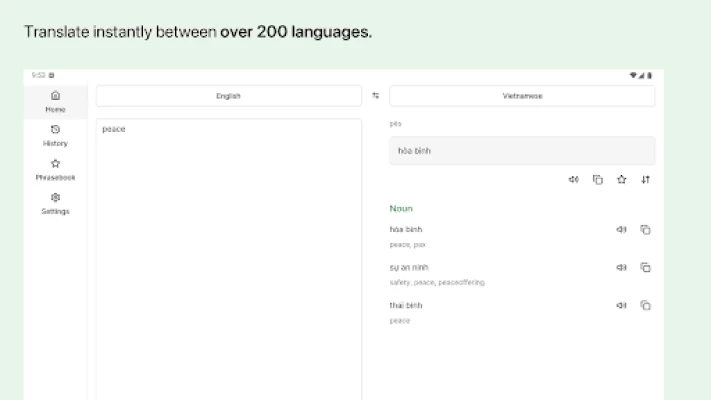Click the reverse translation arrows icon
Viewport: 711px width, 400px height.
click(x=645, y=180)
